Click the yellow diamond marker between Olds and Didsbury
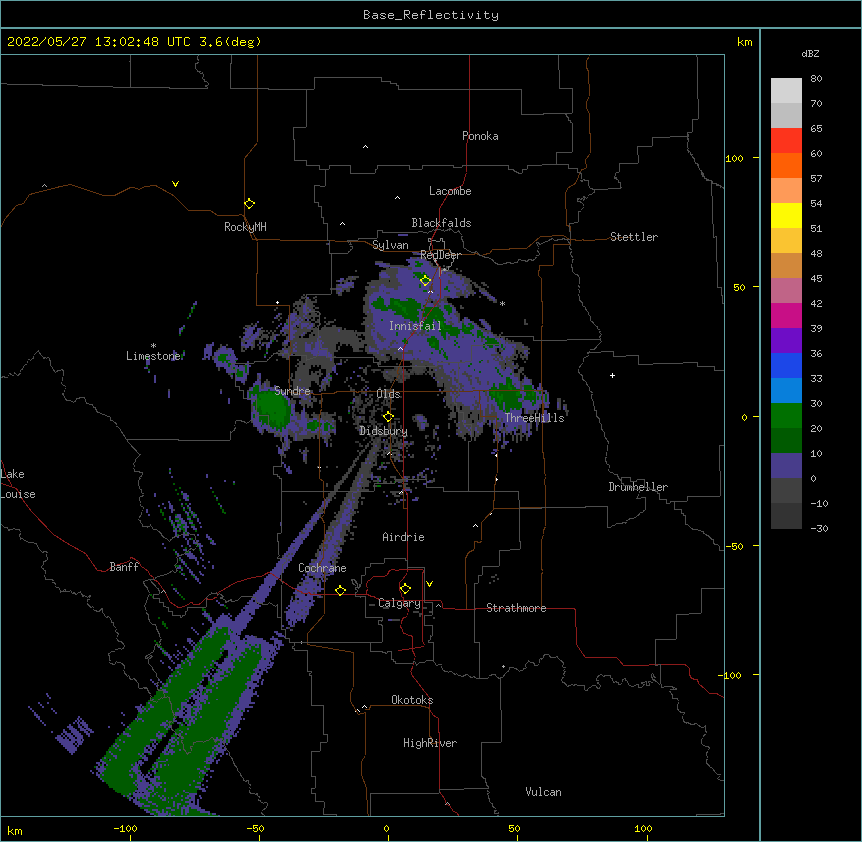The width and height of the screenshot is (862, 842). point(388,417)
